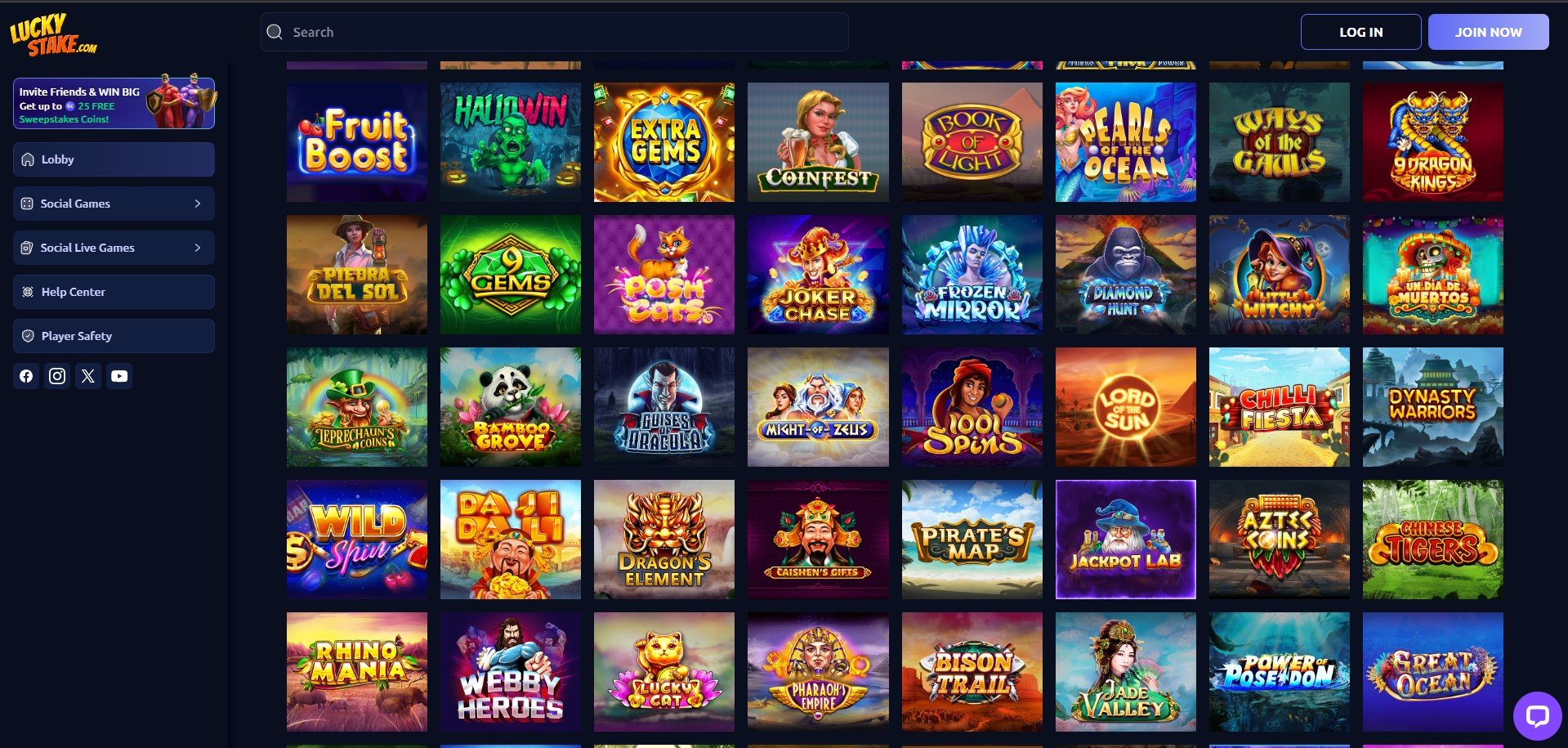The height and width of the screenshot is (748, 1568).
Task: Click the JOIN NOW button
Action: click(1488, 32)
